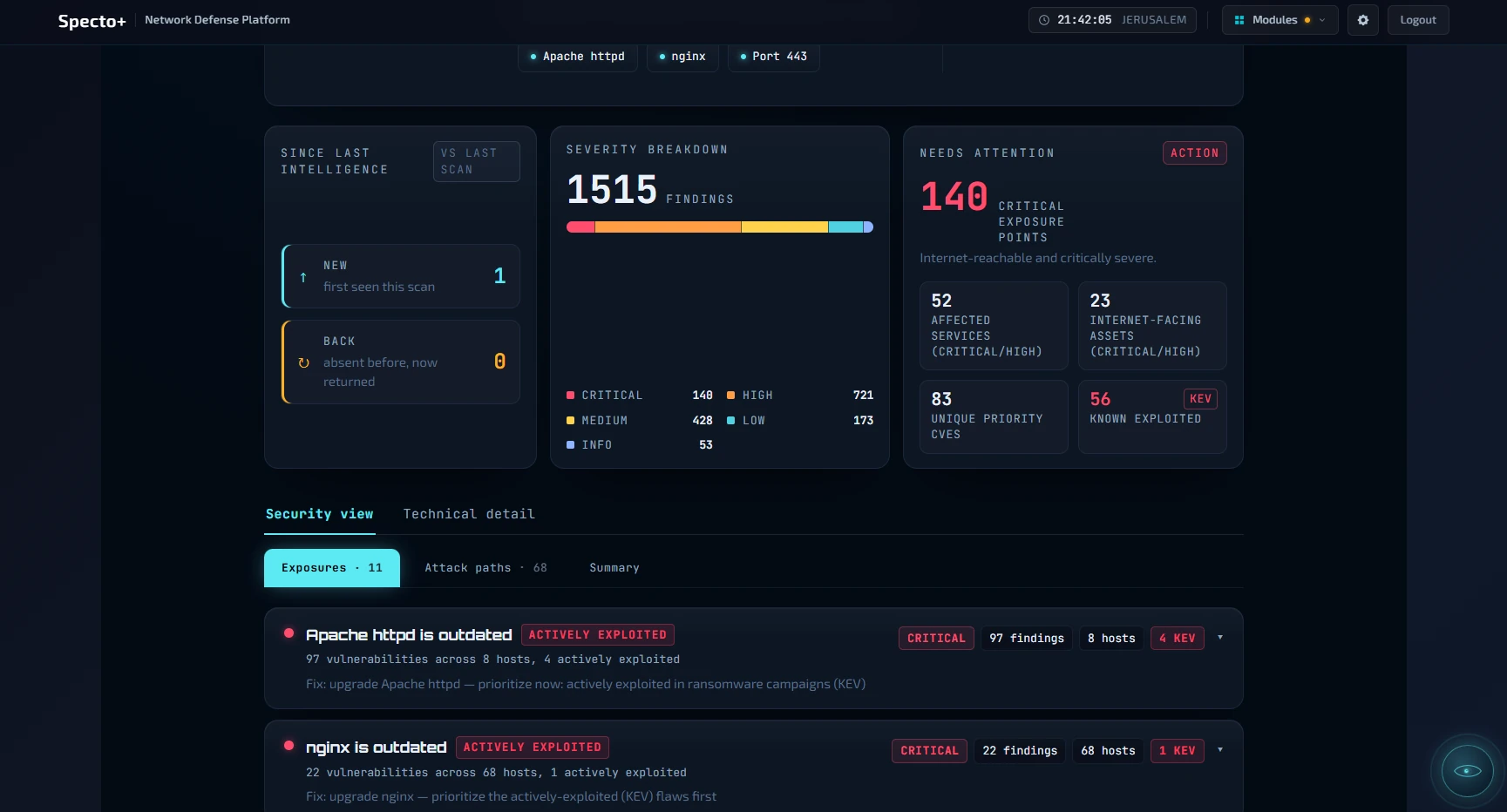Viewport: 1507px width, 812px height.
Task: Click the yellow medium segment of severity bar
Action: click(x=784, y=227)
